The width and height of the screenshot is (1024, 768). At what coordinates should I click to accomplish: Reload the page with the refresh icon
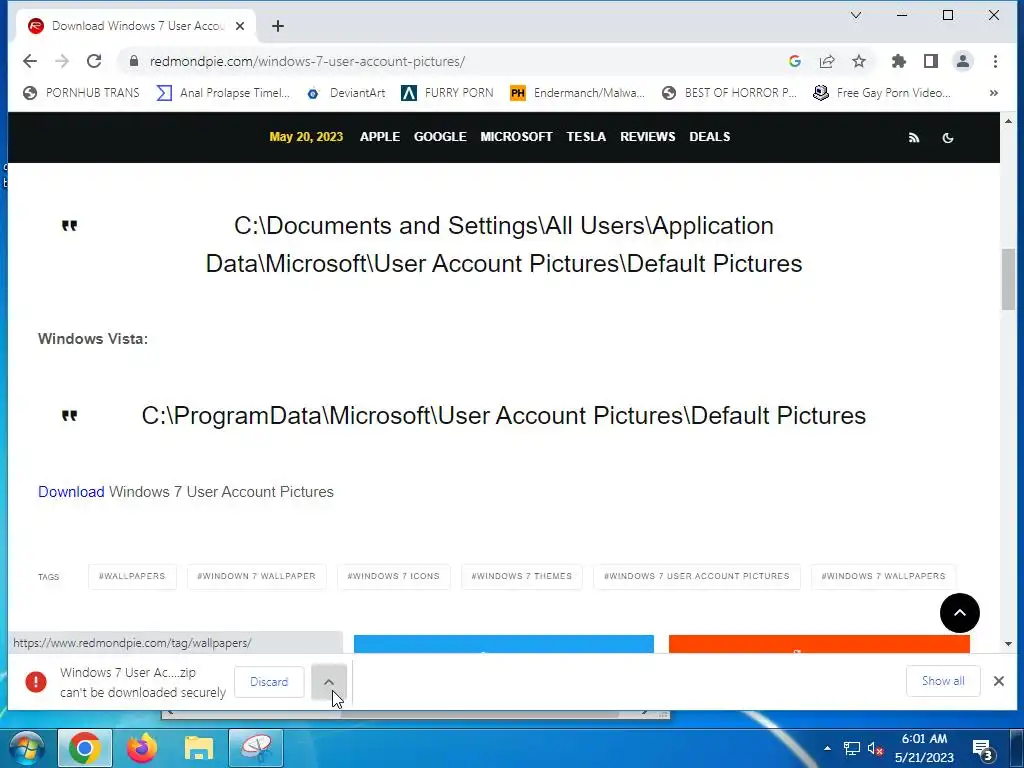pyautogui.click(x=94, y=61)
